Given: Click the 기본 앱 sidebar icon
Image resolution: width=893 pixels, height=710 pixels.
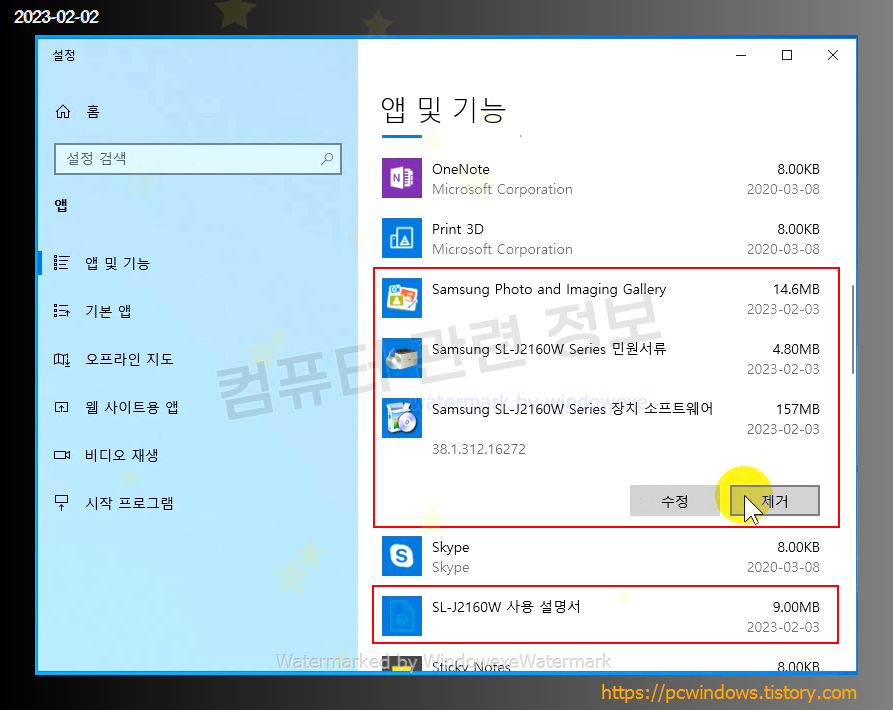Looking at the screenshot, I should 62,311.
